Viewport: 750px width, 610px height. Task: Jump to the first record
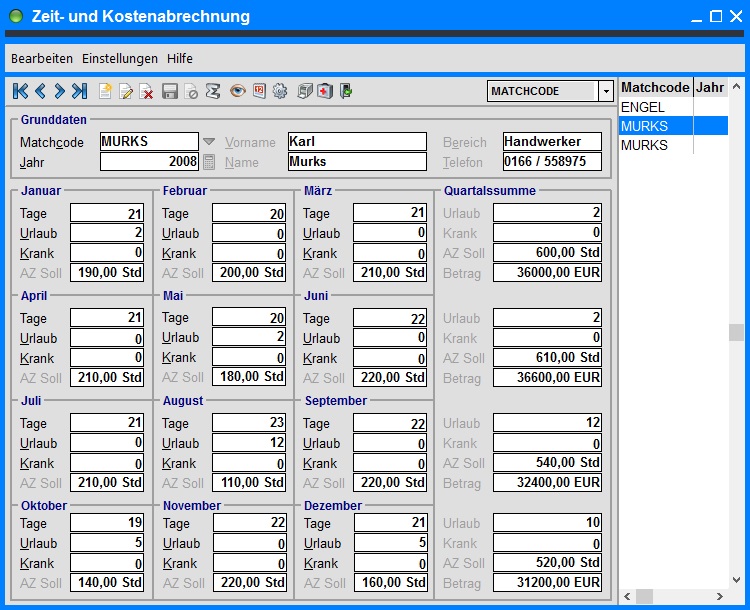pyautogui.click(x=21, y=91)
